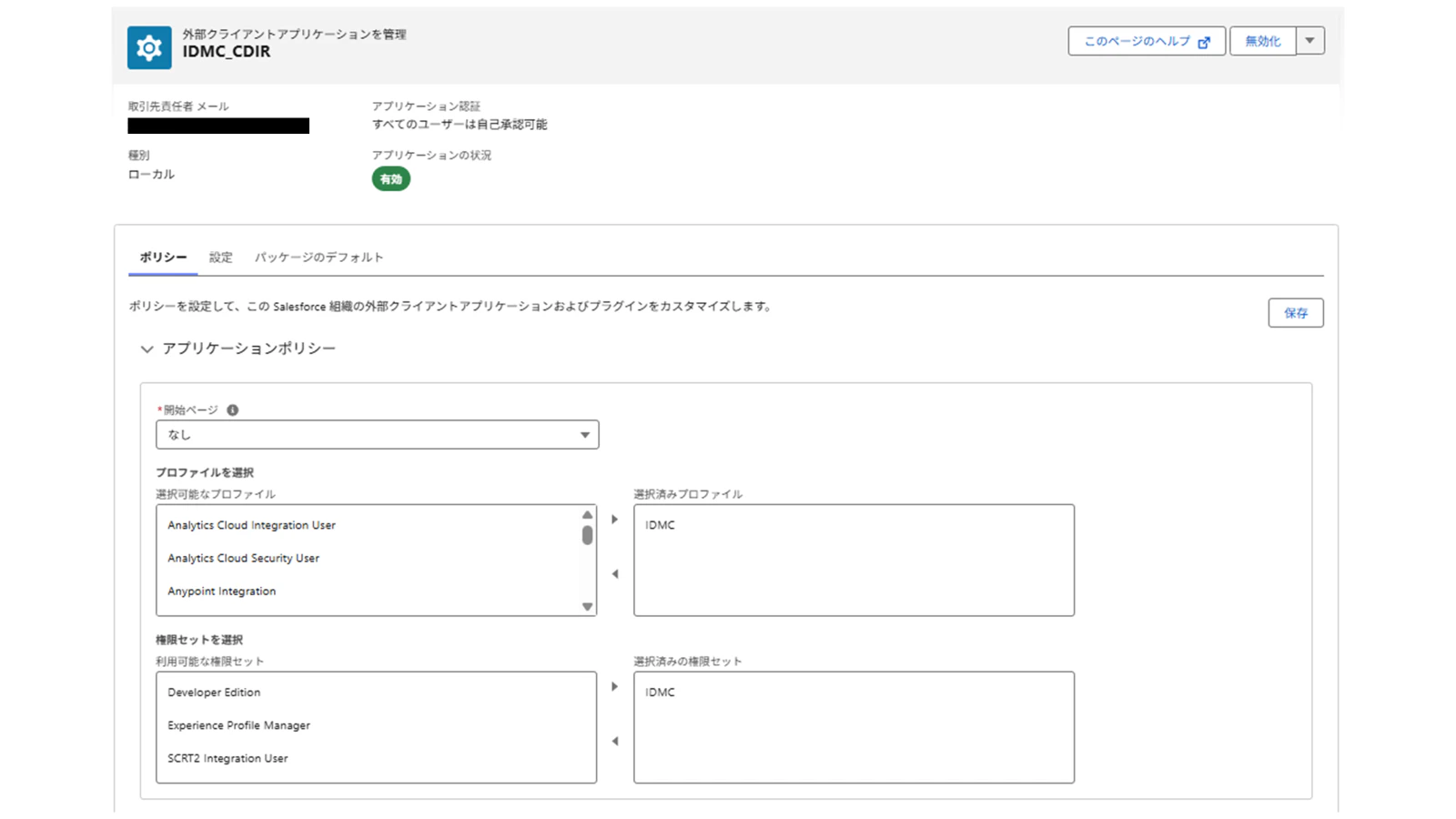Select Analytics Cloud Integration User profile
Screen dimensions: 1456x819
point(251,525)
